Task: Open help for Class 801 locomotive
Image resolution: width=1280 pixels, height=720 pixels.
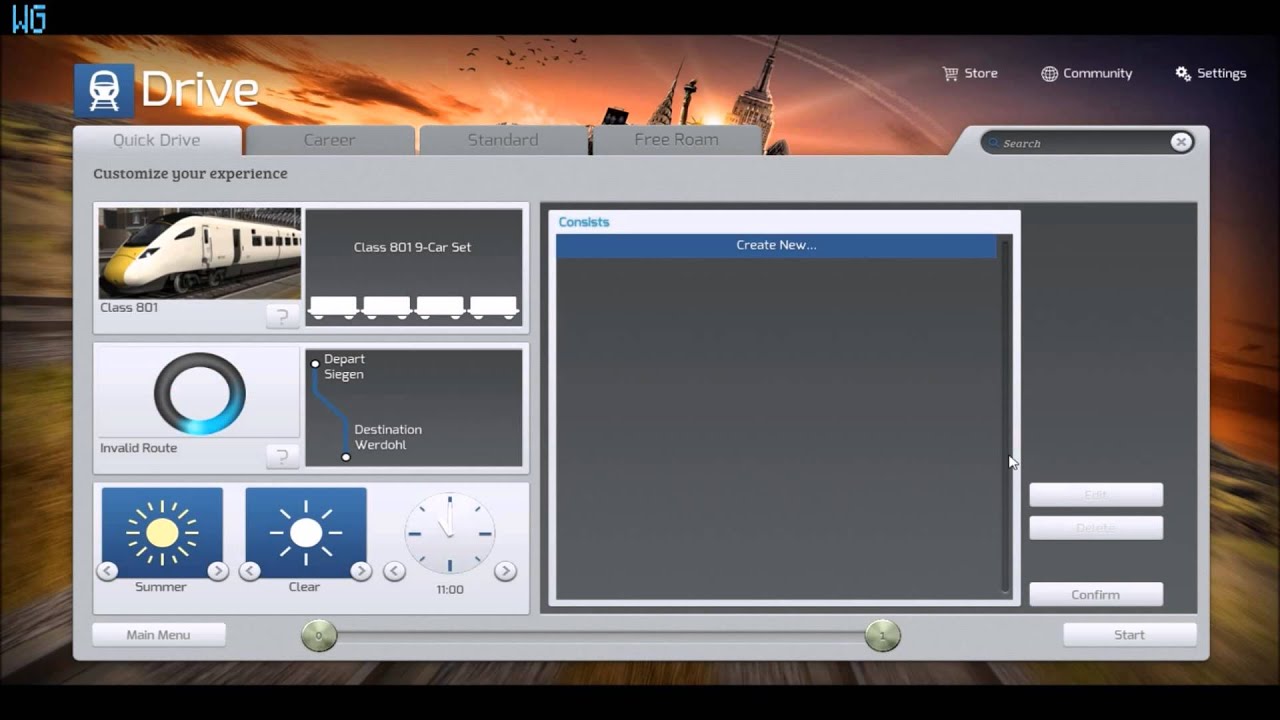Action: [282, 317]
